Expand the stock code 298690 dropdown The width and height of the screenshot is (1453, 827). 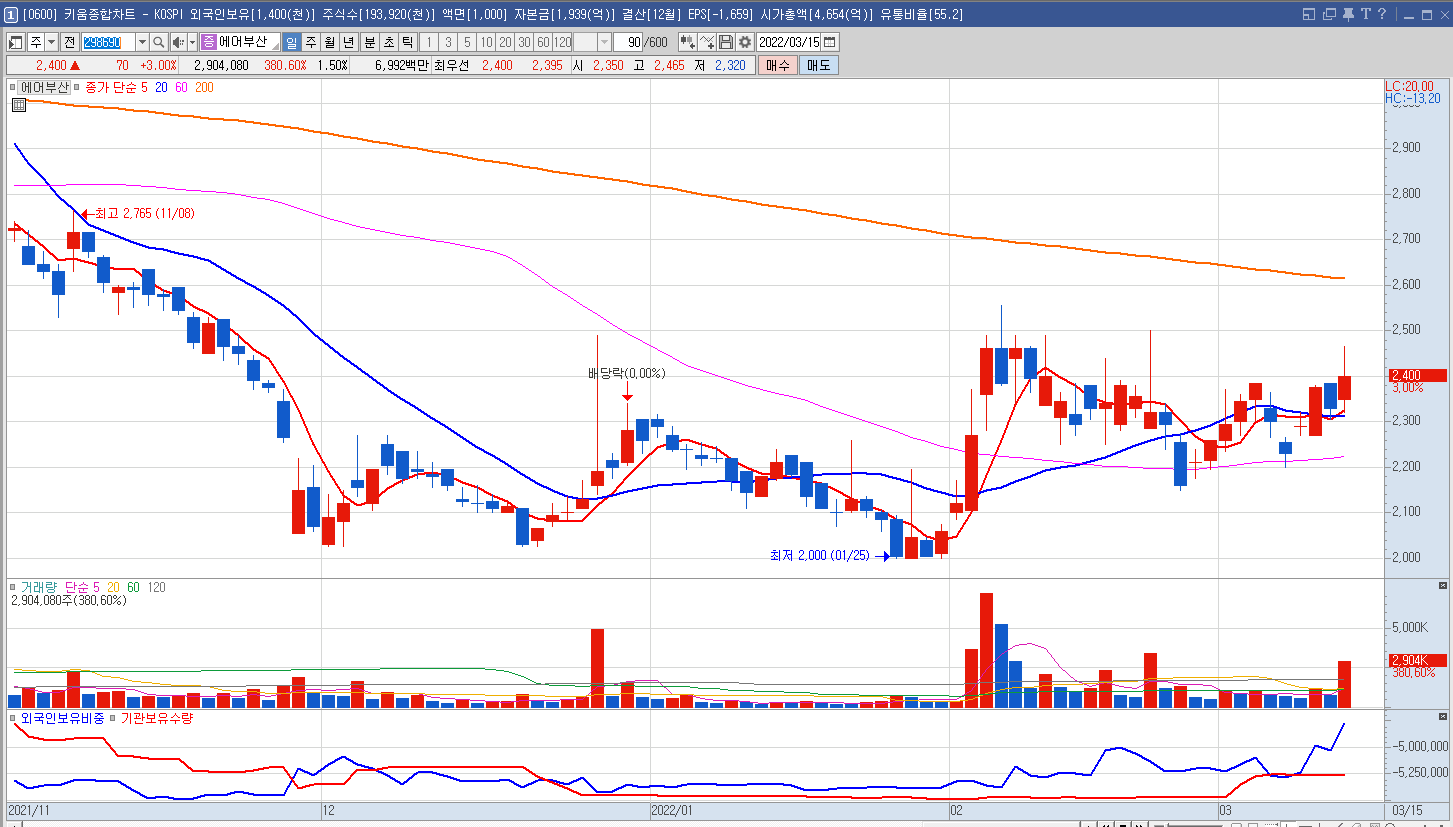[x=142, y=42]
